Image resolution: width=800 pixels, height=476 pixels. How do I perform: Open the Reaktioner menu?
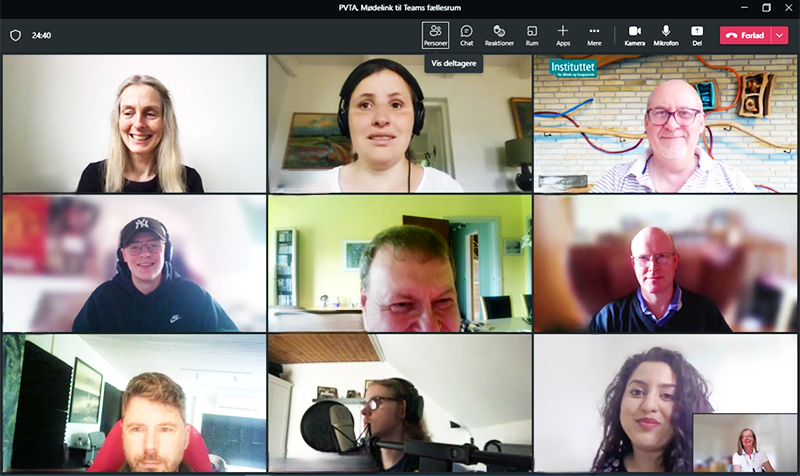(x=499, y=35)
